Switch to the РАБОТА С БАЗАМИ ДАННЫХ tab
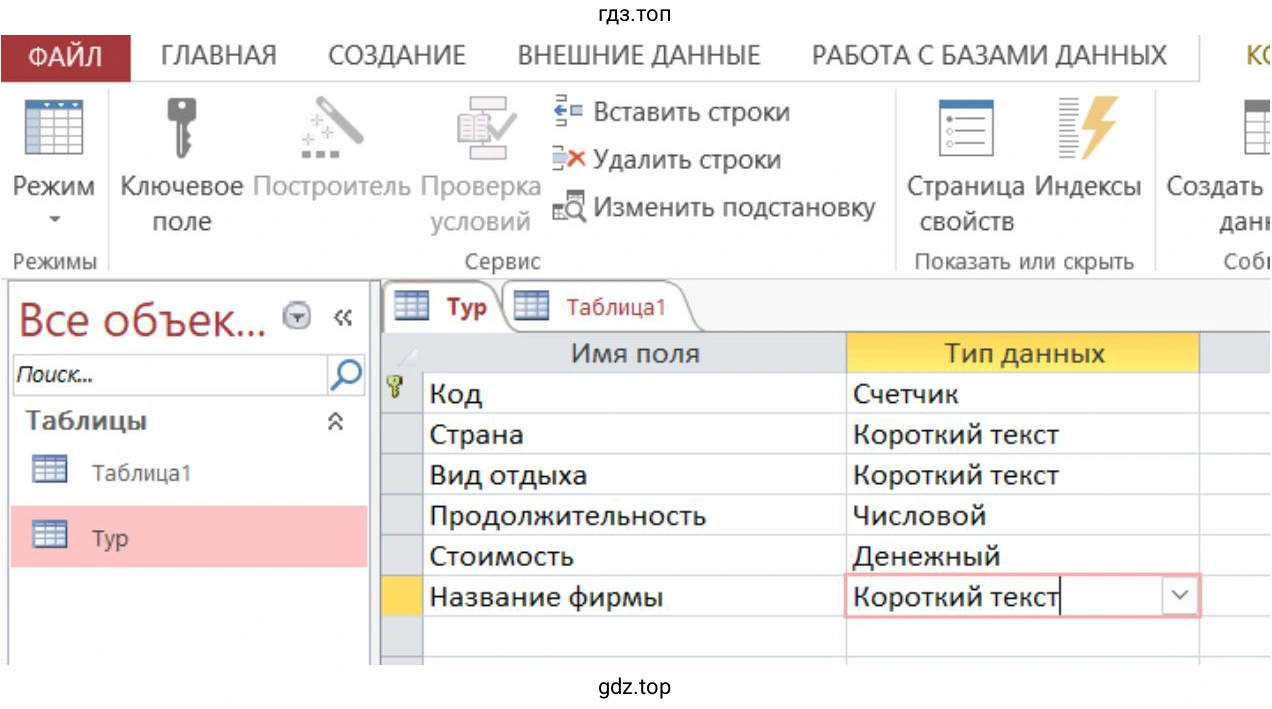Image resolution: width=1272 pixels, height=709 pixels. coord(990,55)
